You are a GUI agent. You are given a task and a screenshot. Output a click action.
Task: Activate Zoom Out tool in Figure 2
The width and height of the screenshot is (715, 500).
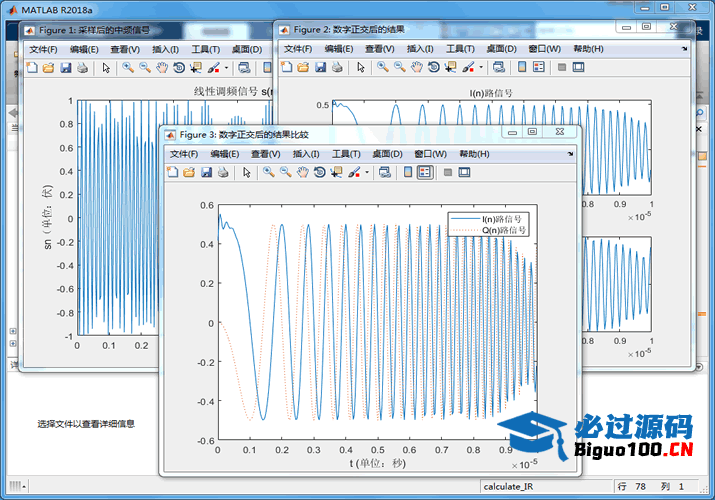[400, 67]
